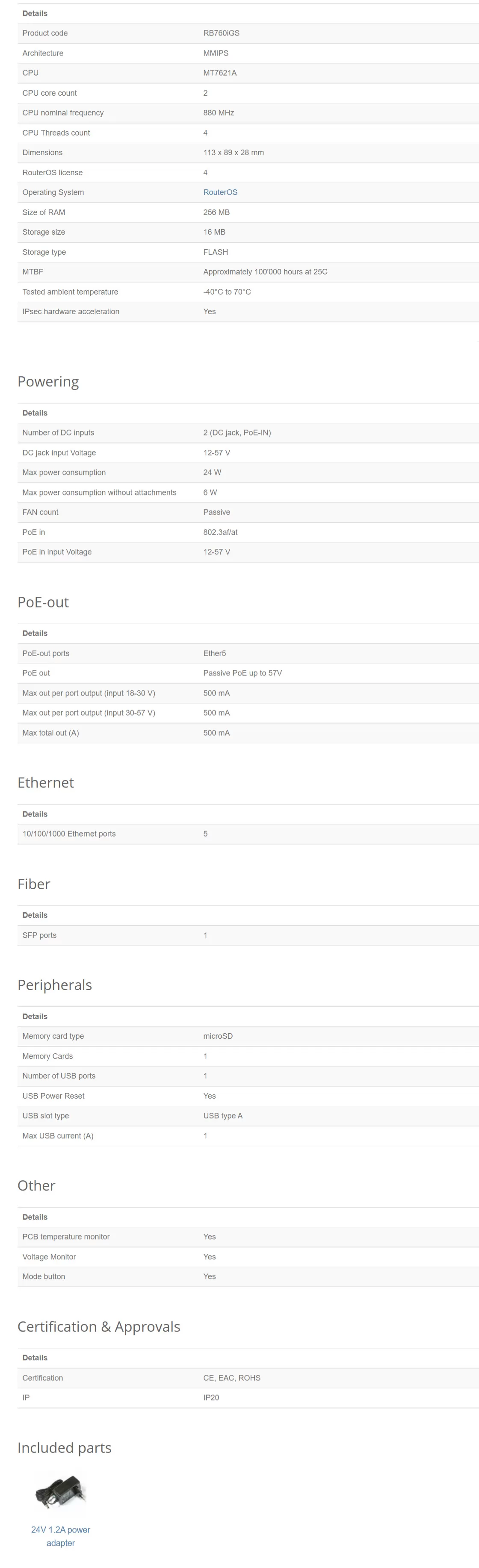
Task: Select the SFP ports row
Action: click(x=248, y=935)
